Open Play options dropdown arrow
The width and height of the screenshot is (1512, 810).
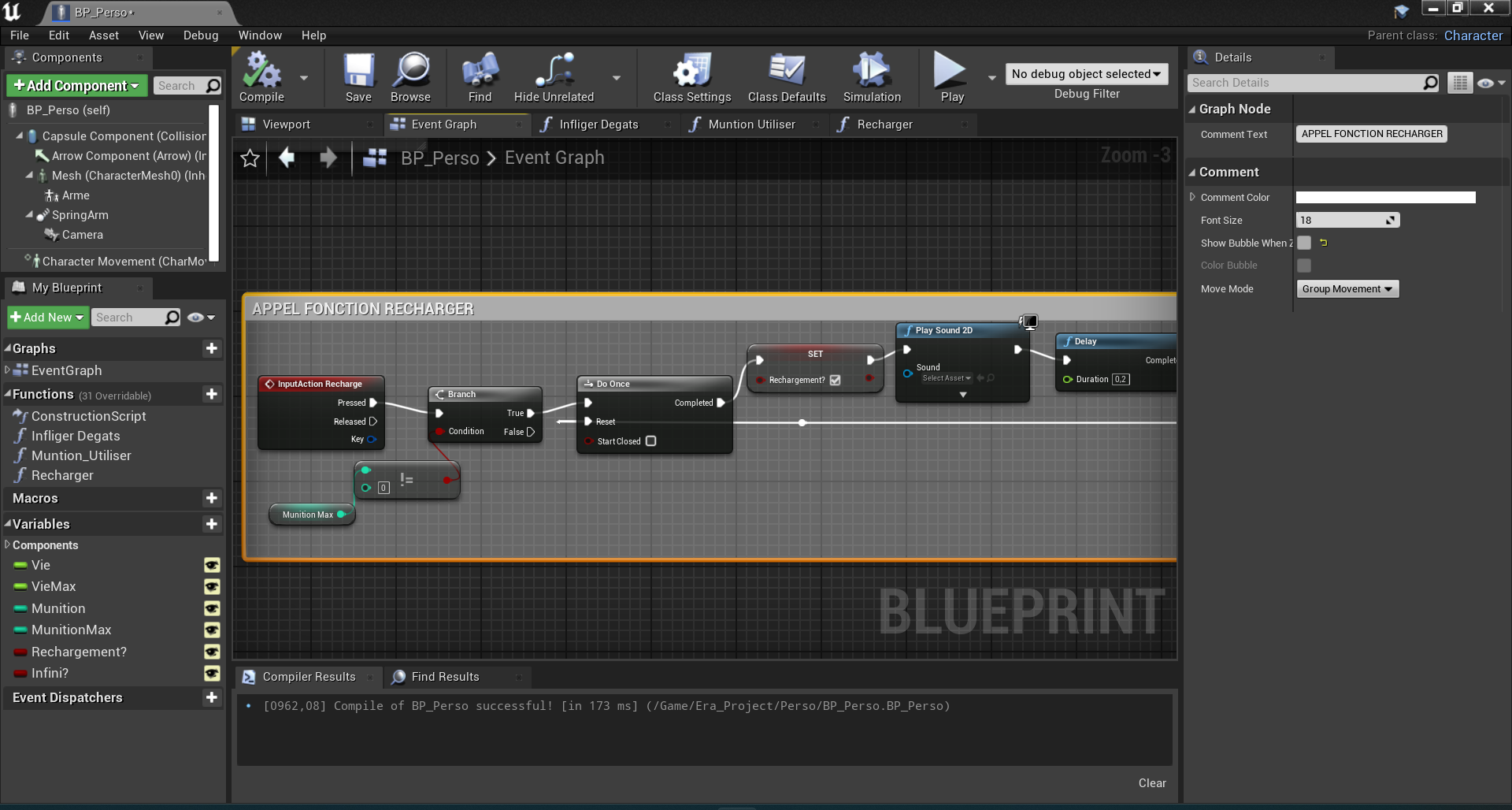coord(991,78)
